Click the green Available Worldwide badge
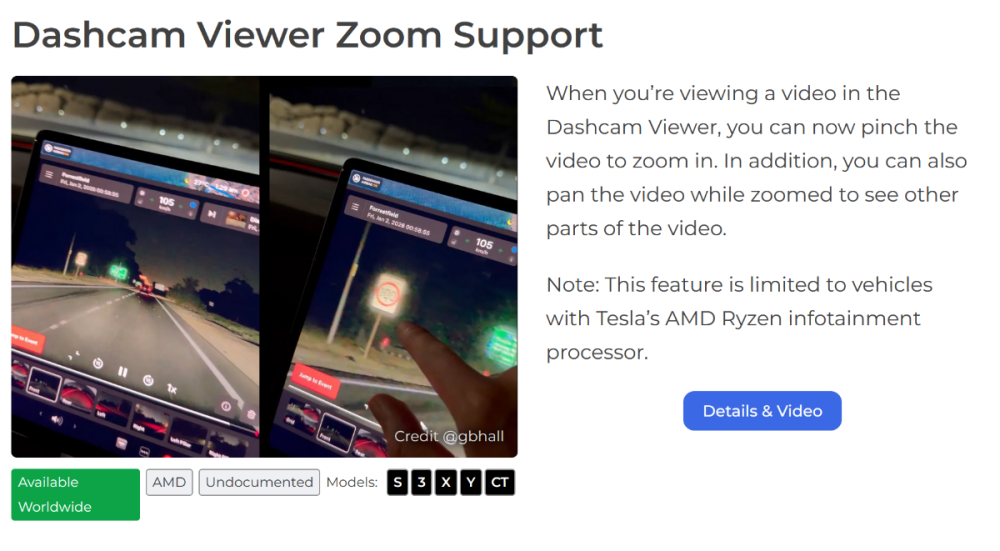 [75, 494]
